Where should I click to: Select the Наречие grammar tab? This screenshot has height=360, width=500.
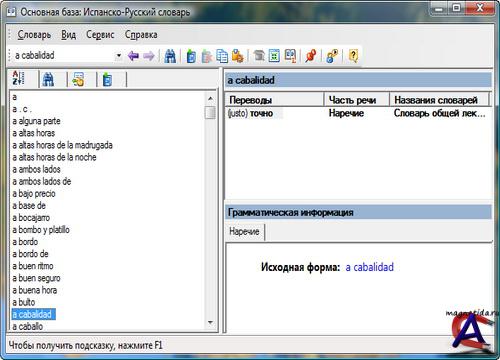(244, 231)
